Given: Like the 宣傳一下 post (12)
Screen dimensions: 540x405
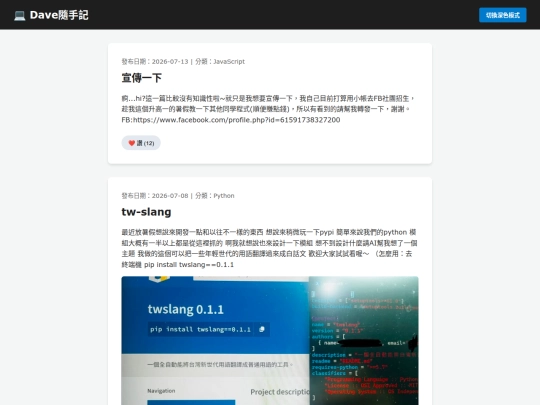Looking at the screenshot, I should (141, 143).
